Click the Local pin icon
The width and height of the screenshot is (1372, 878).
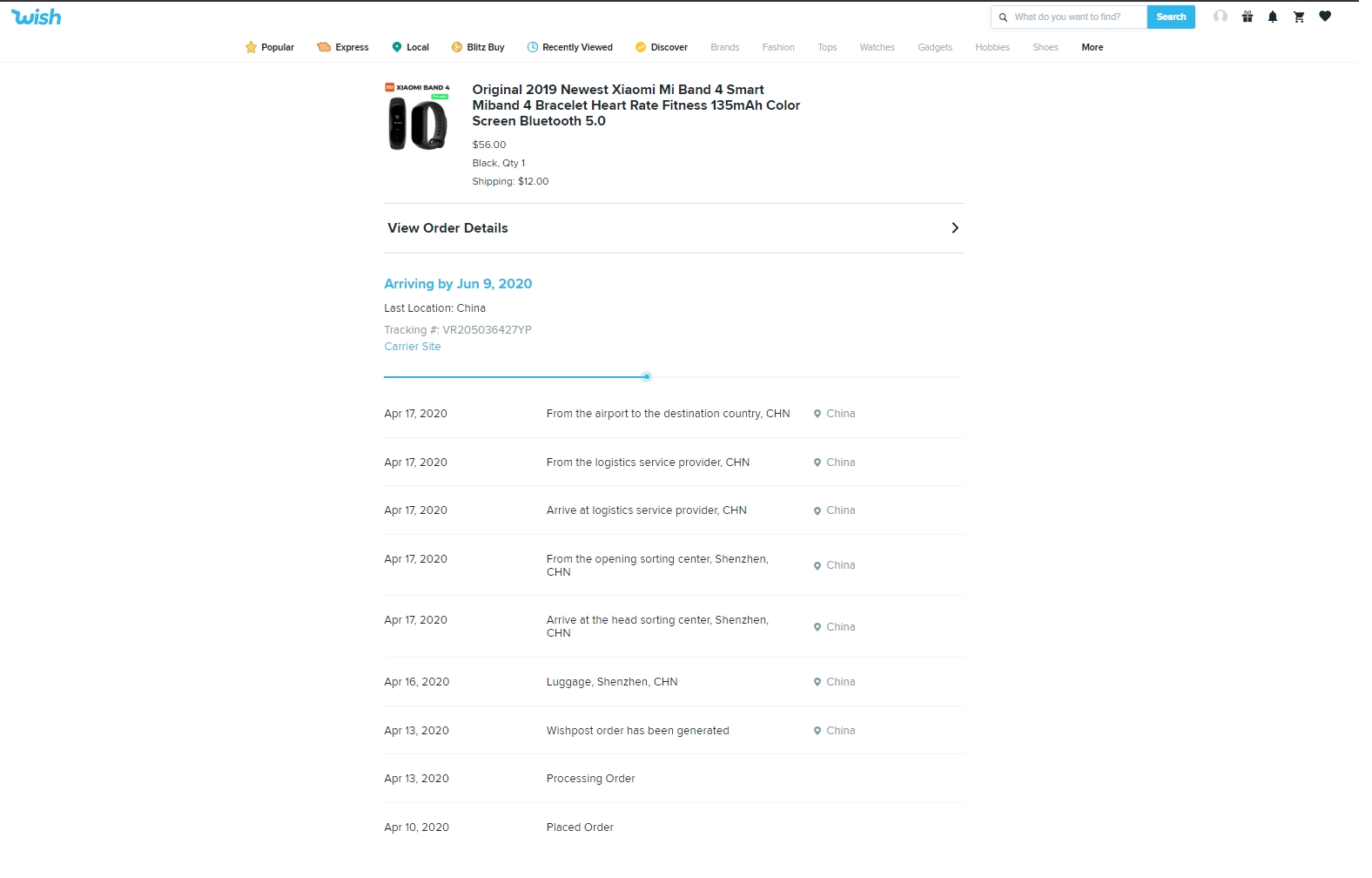pyautogui.click(x=397, y=47)
